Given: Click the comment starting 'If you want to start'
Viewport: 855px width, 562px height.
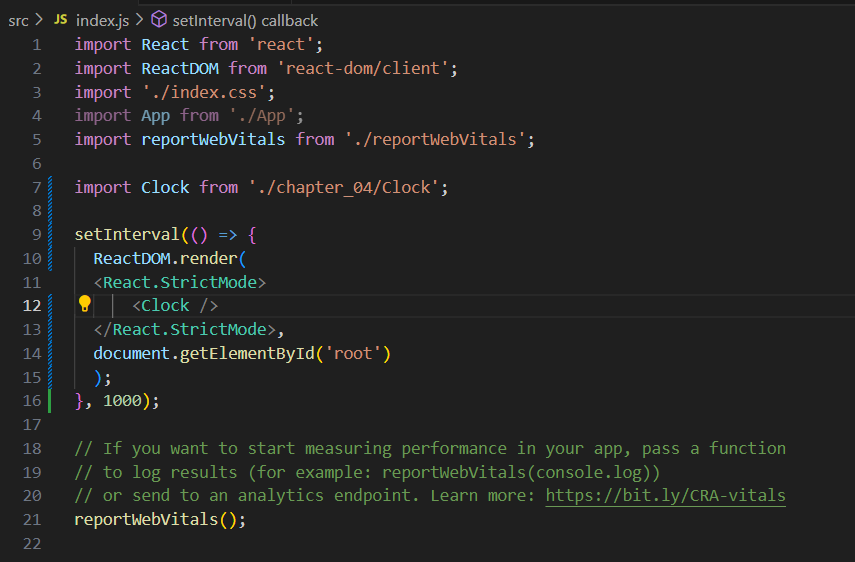Looking at the screenshot, I should (x=430, y=448).
